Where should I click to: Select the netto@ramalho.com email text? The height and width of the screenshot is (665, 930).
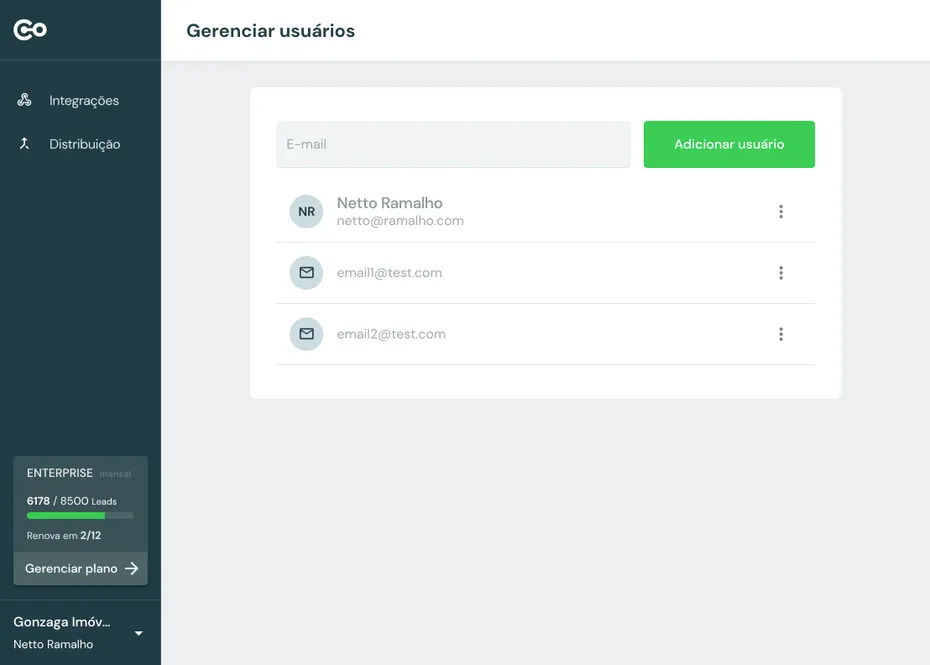tap(400, 221)
